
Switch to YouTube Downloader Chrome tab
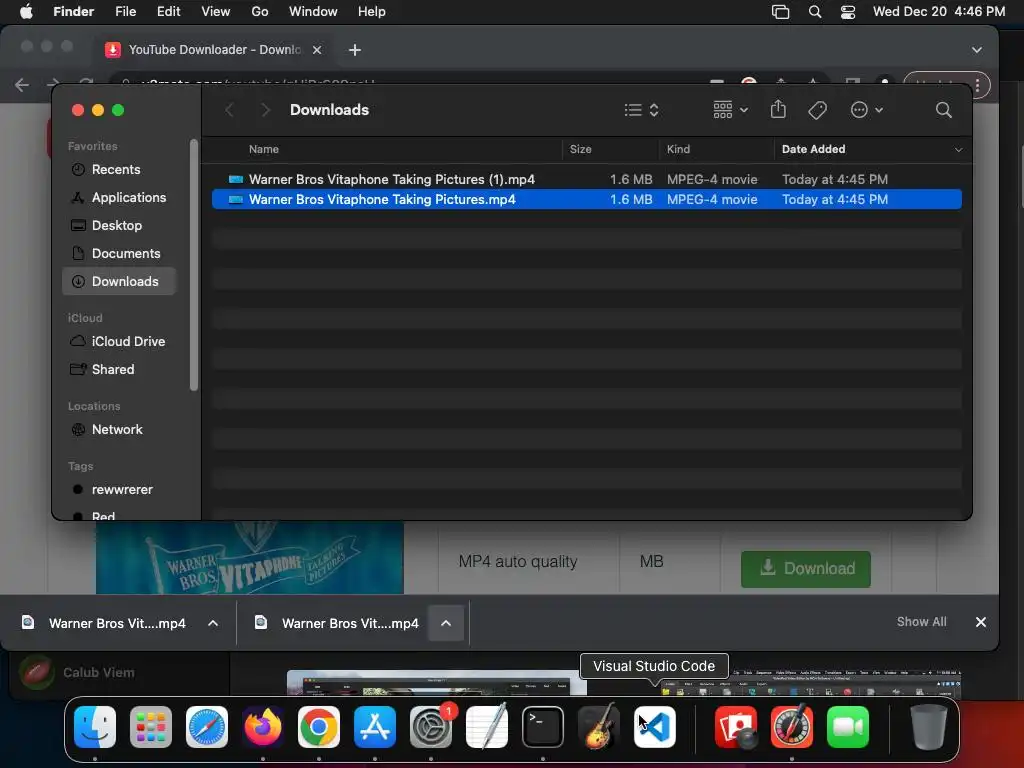213,50
